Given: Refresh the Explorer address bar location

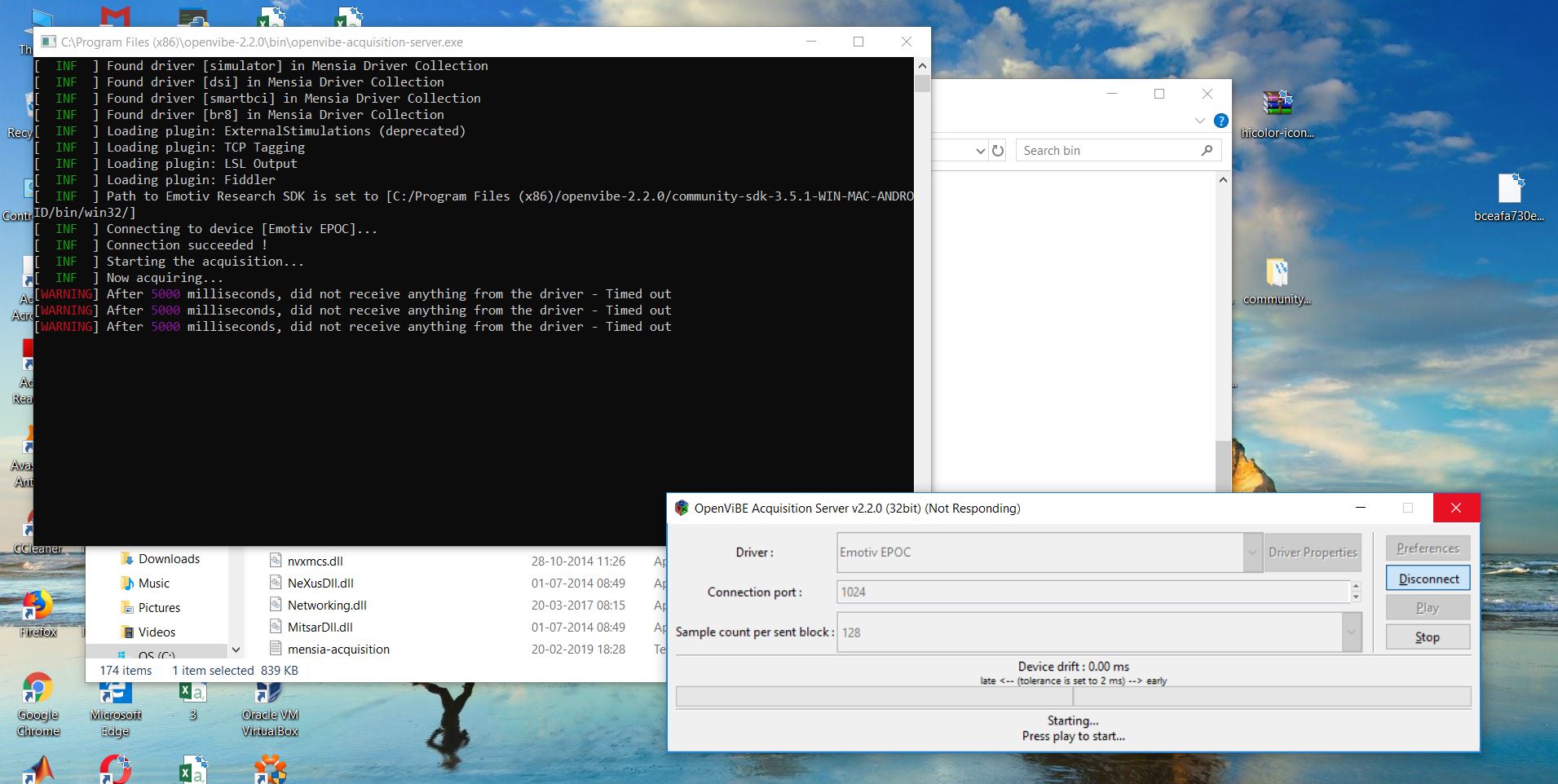Looking at the screenshot, I should pyautogui.click(x=998, y=151).
